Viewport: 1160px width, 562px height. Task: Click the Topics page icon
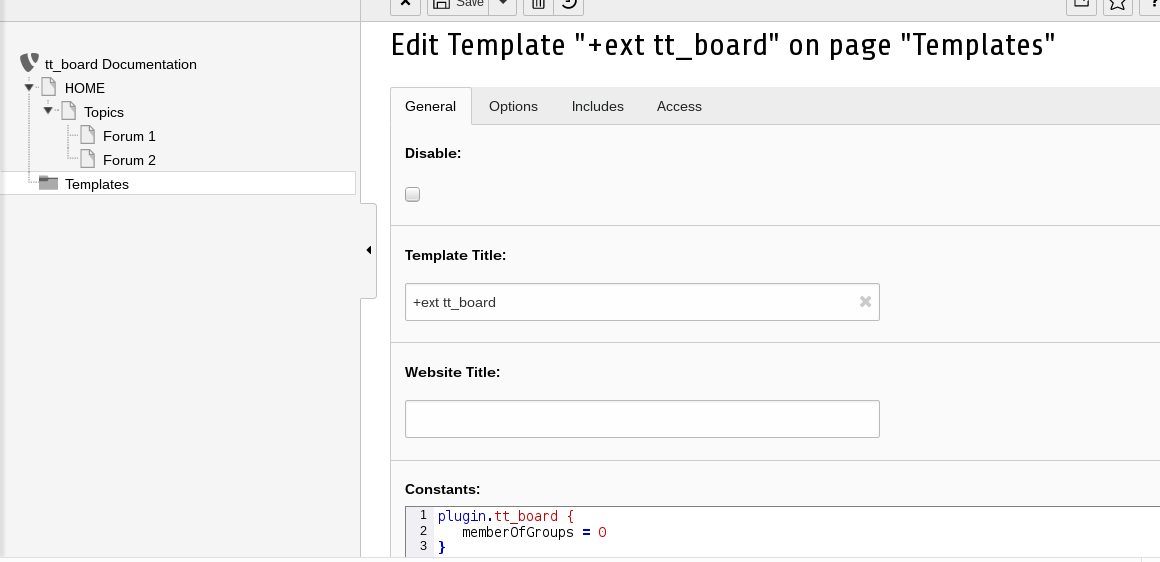pyautogui.click(x=68, y=111)
